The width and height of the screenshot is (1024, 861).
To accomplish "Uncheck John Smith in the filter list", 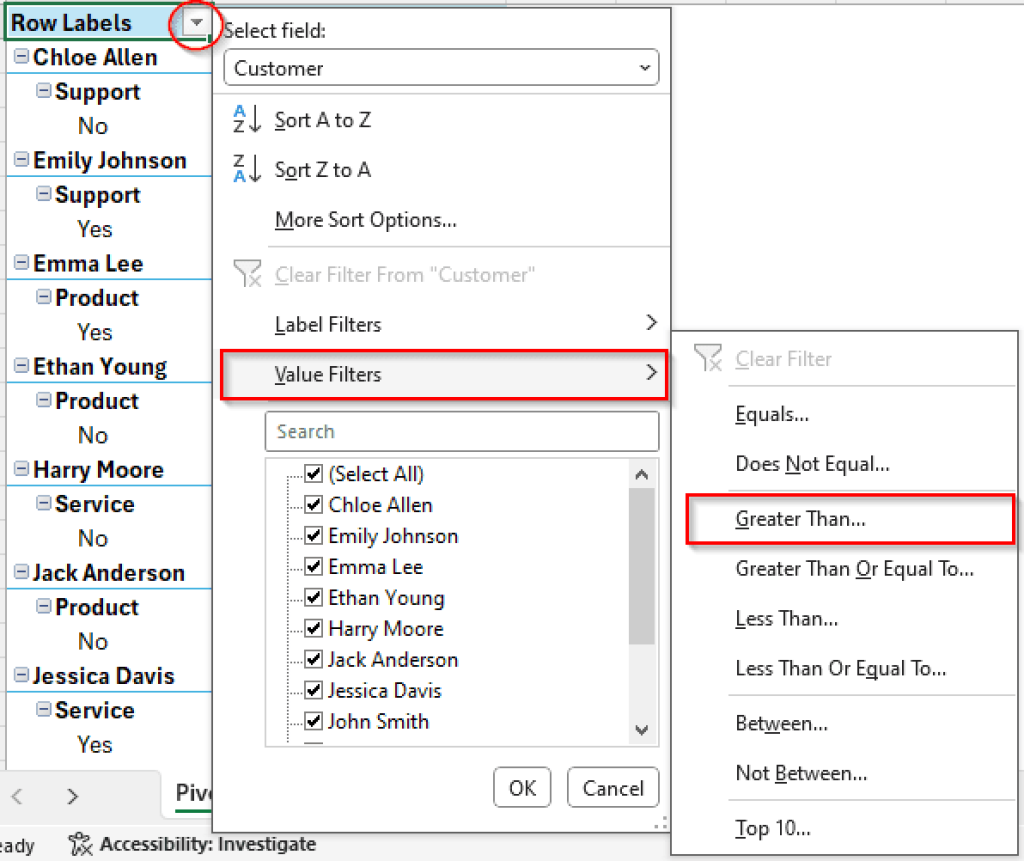I will tap(313, 721).
